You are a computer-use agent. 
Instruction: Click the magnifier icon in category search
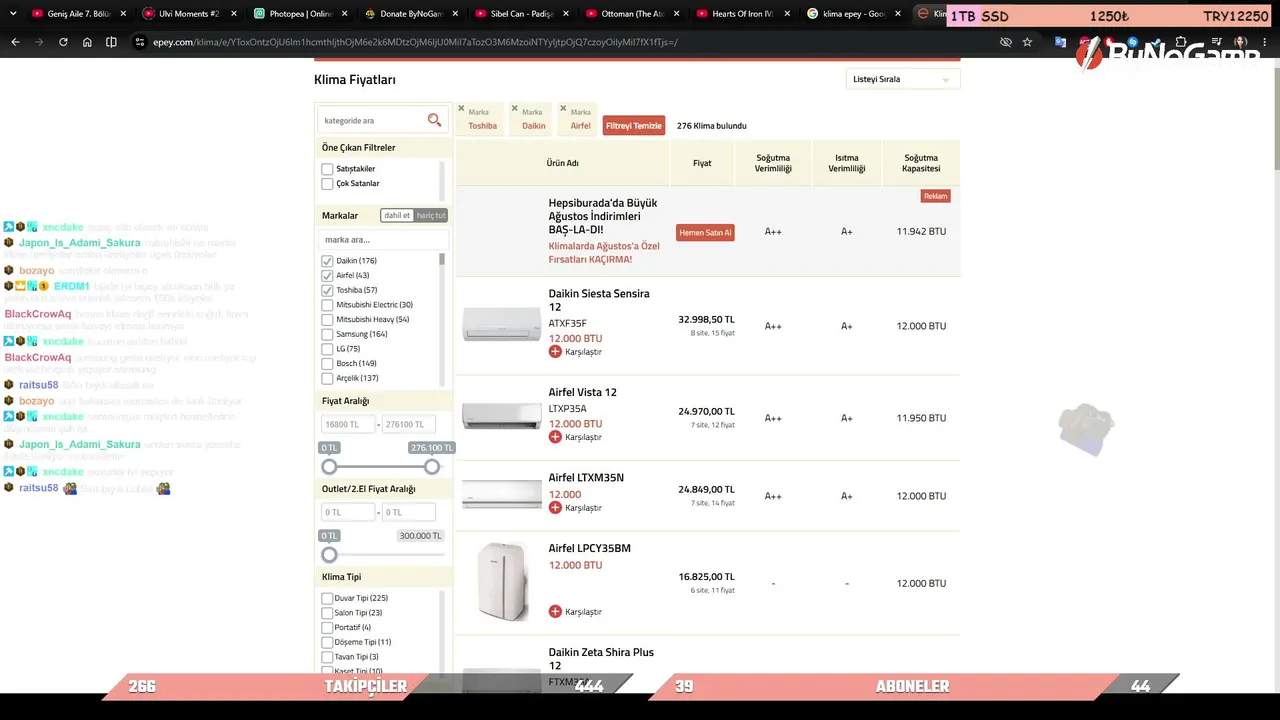tap(434, 120)
